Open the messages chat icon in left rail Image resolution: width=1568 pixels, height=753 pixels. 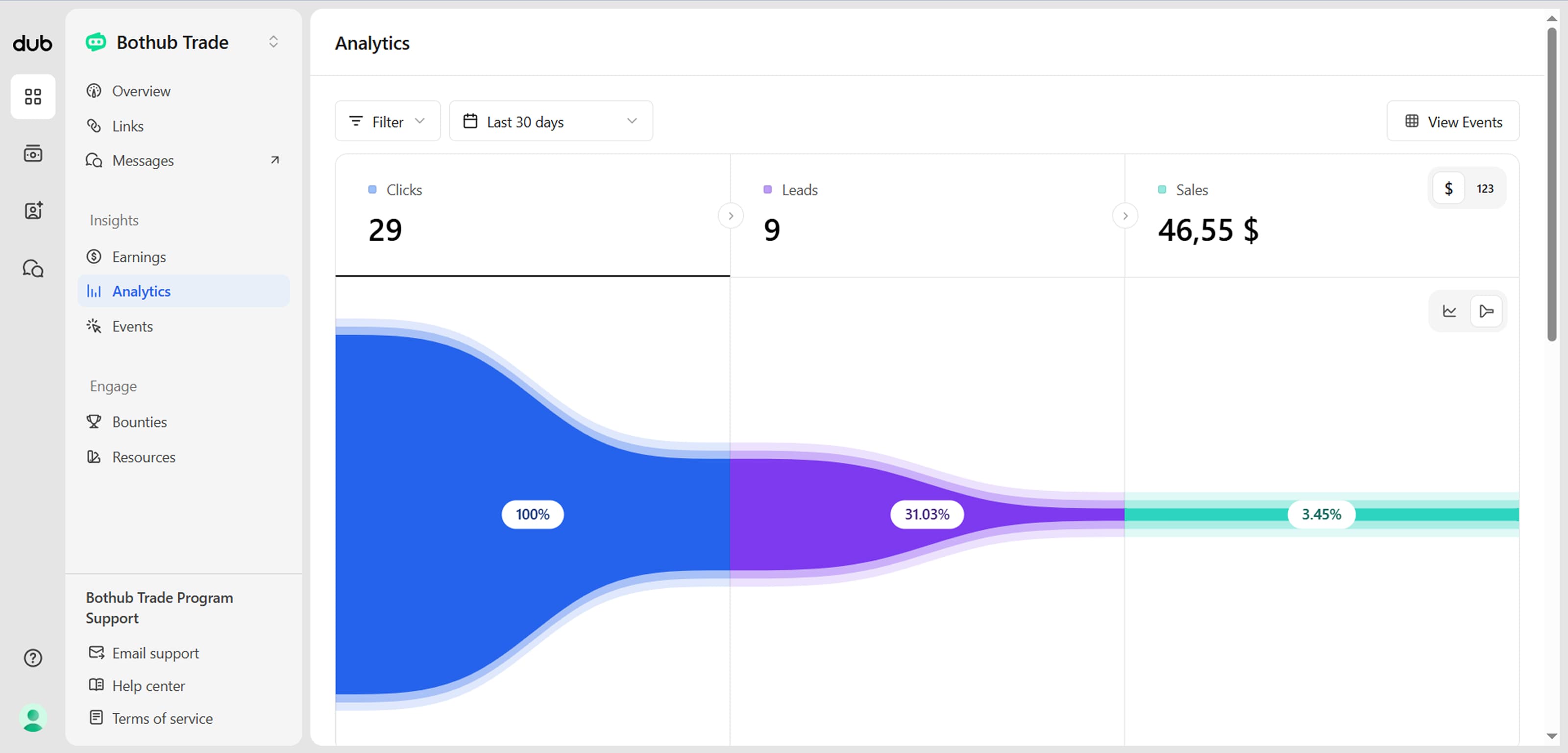[33, 268]
